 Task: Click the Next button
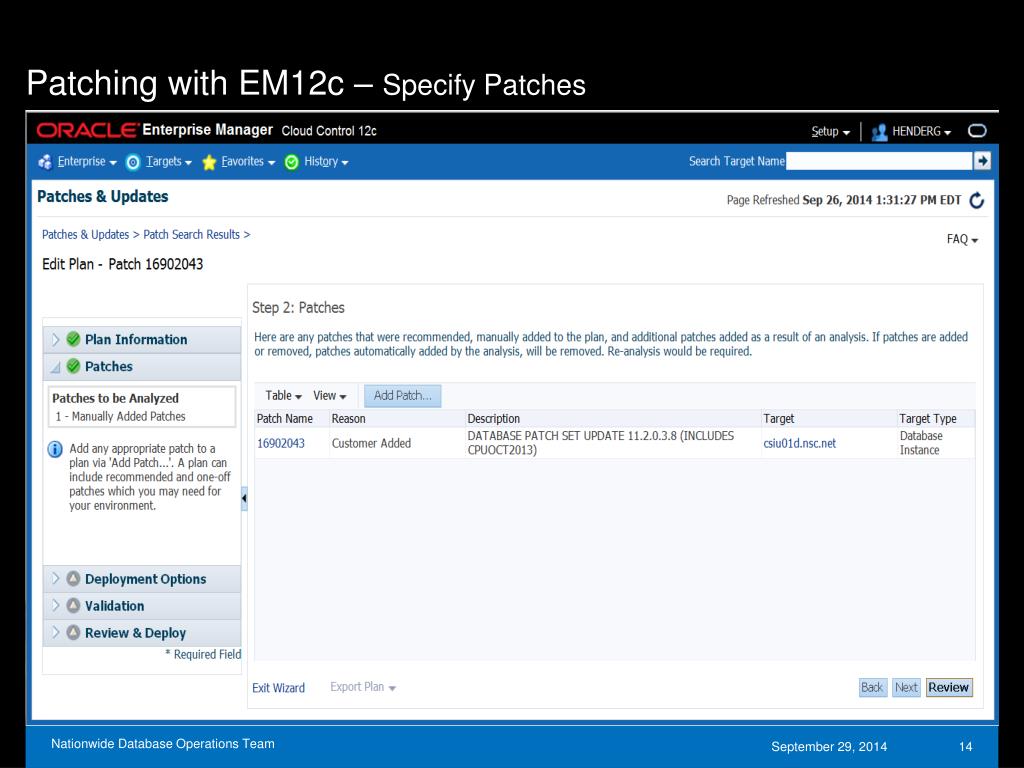(906, 687)
